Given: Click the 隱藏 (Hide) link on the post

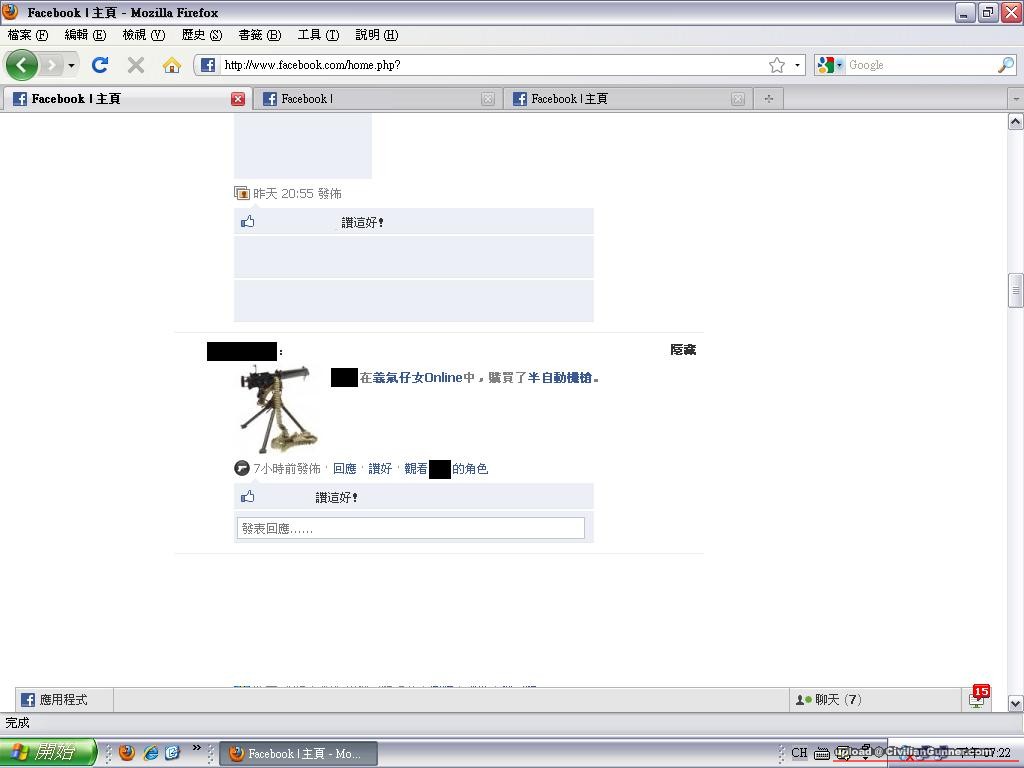Looking at the screenshot, I should coord(683,350).
